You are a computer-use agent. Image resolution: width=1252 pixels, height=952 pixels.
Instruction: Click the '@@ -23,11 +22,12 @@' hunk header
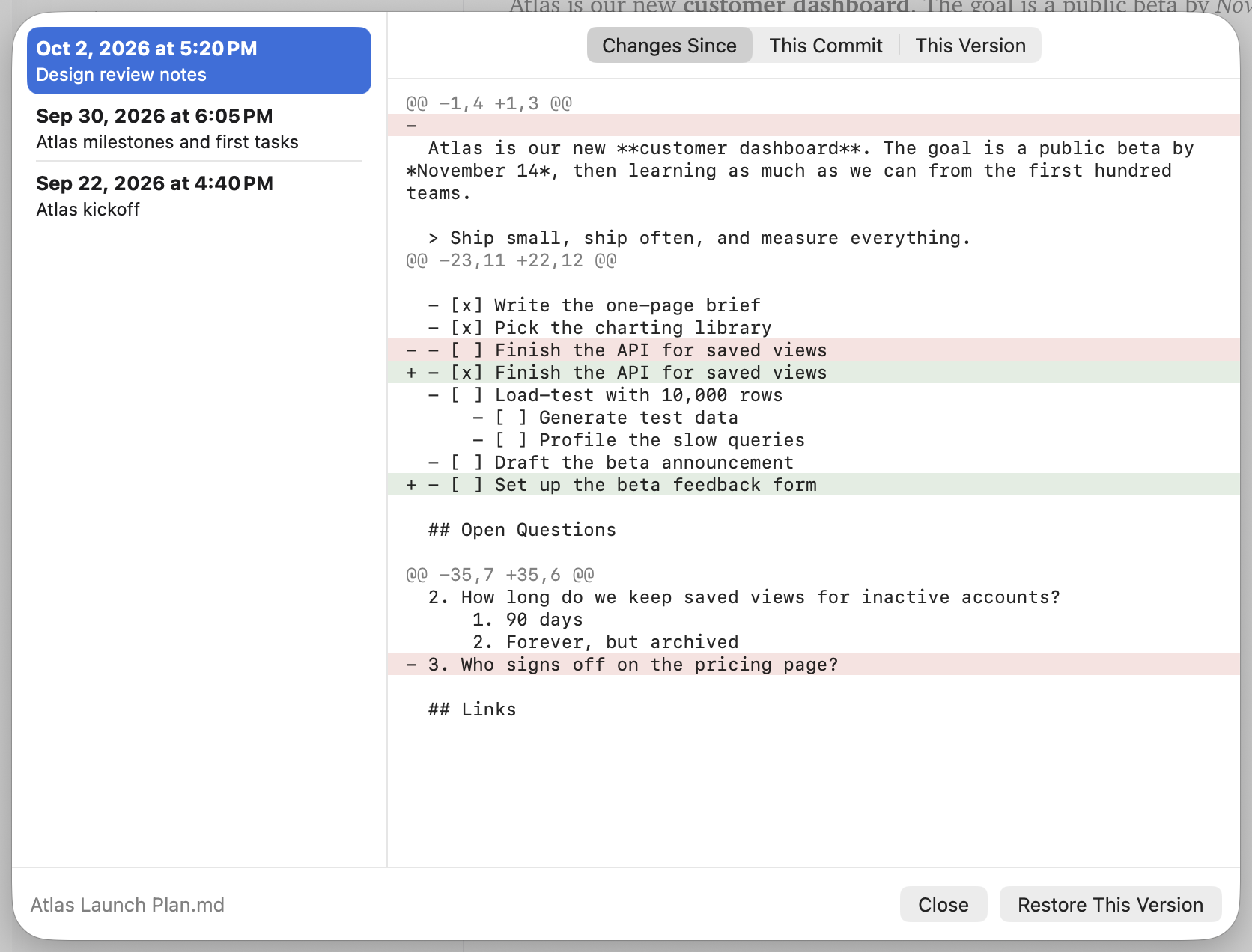click(x=511, y=260)
